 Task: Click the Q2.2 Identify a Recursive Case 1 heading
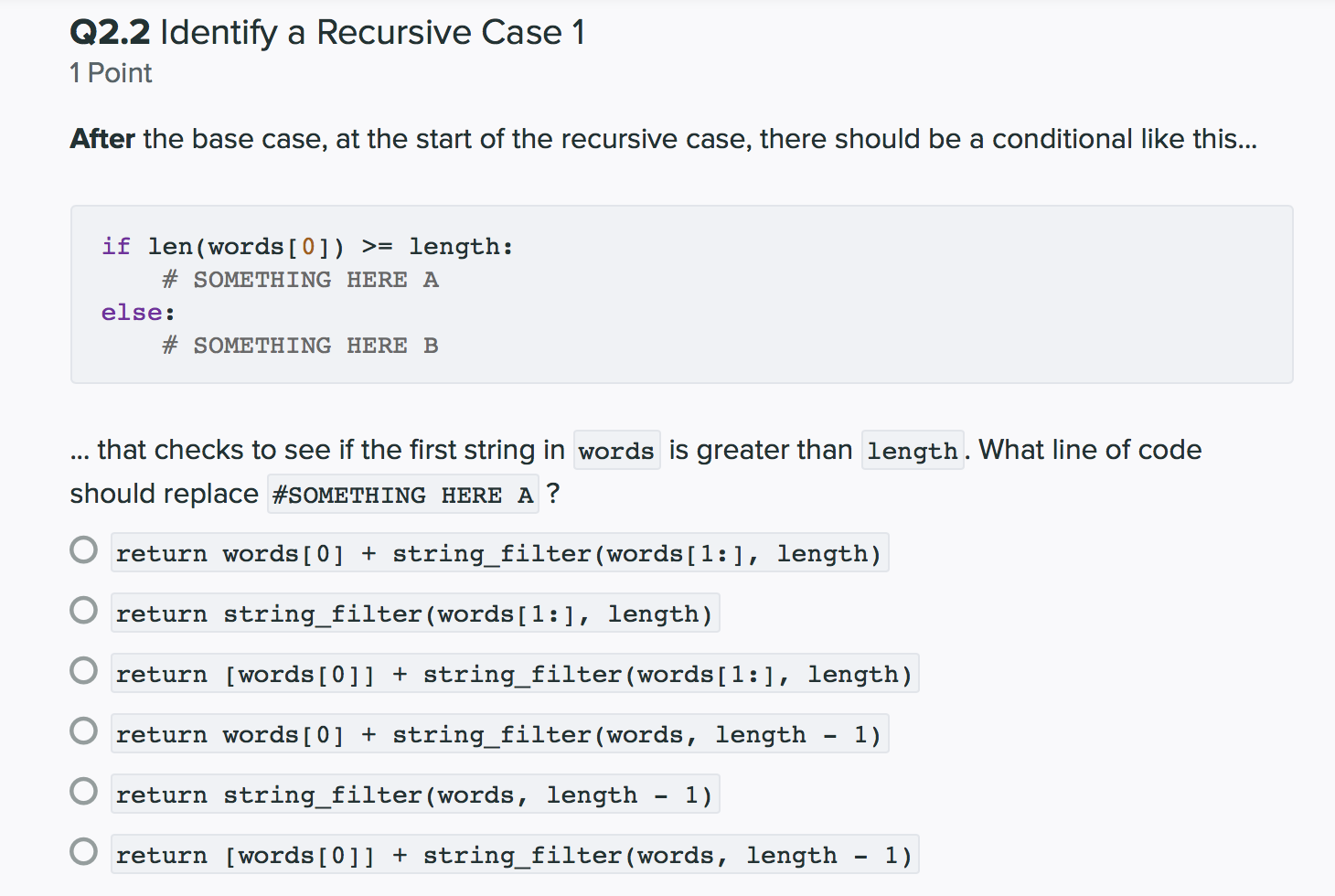327,33
